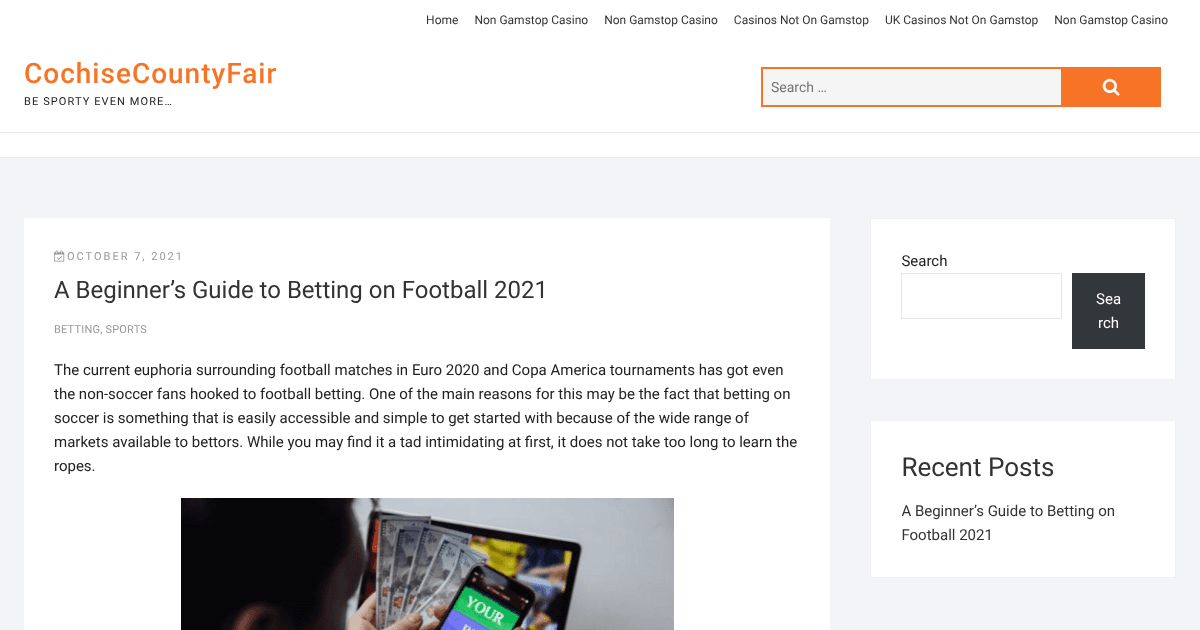Open the SPORTS category link
The width and height of the screenshot is (1200, 630).
click(x=126, y=329)
